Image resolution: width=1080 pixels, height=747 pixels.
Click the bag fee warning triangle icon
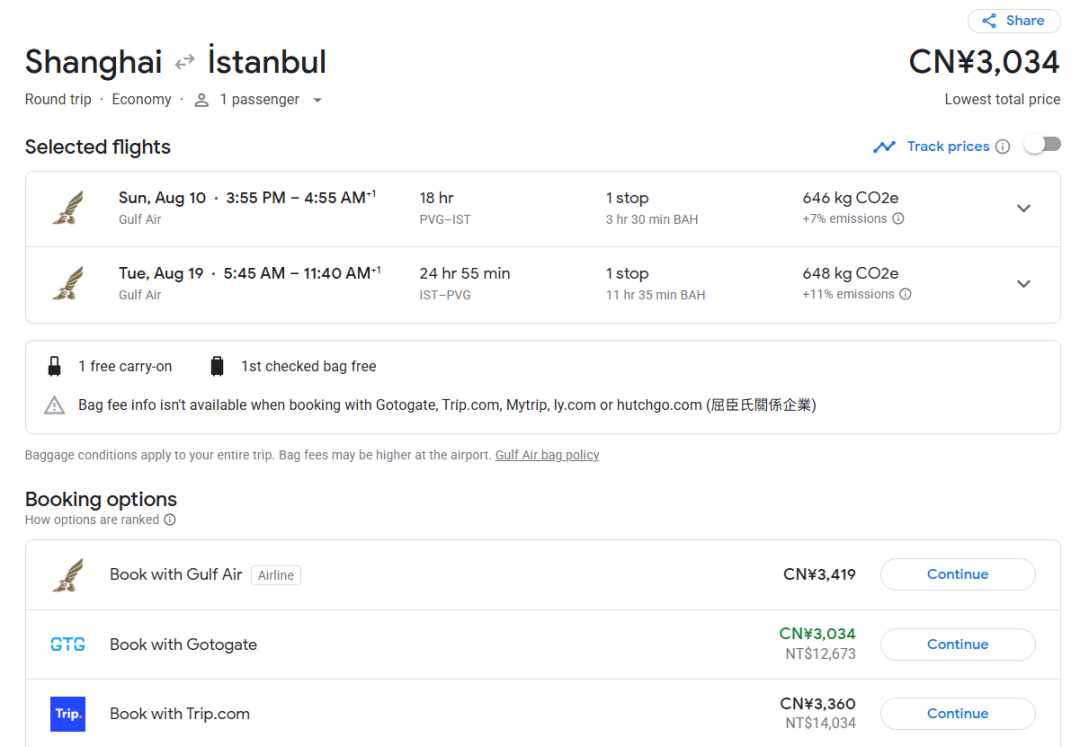[x=54, y=406]
